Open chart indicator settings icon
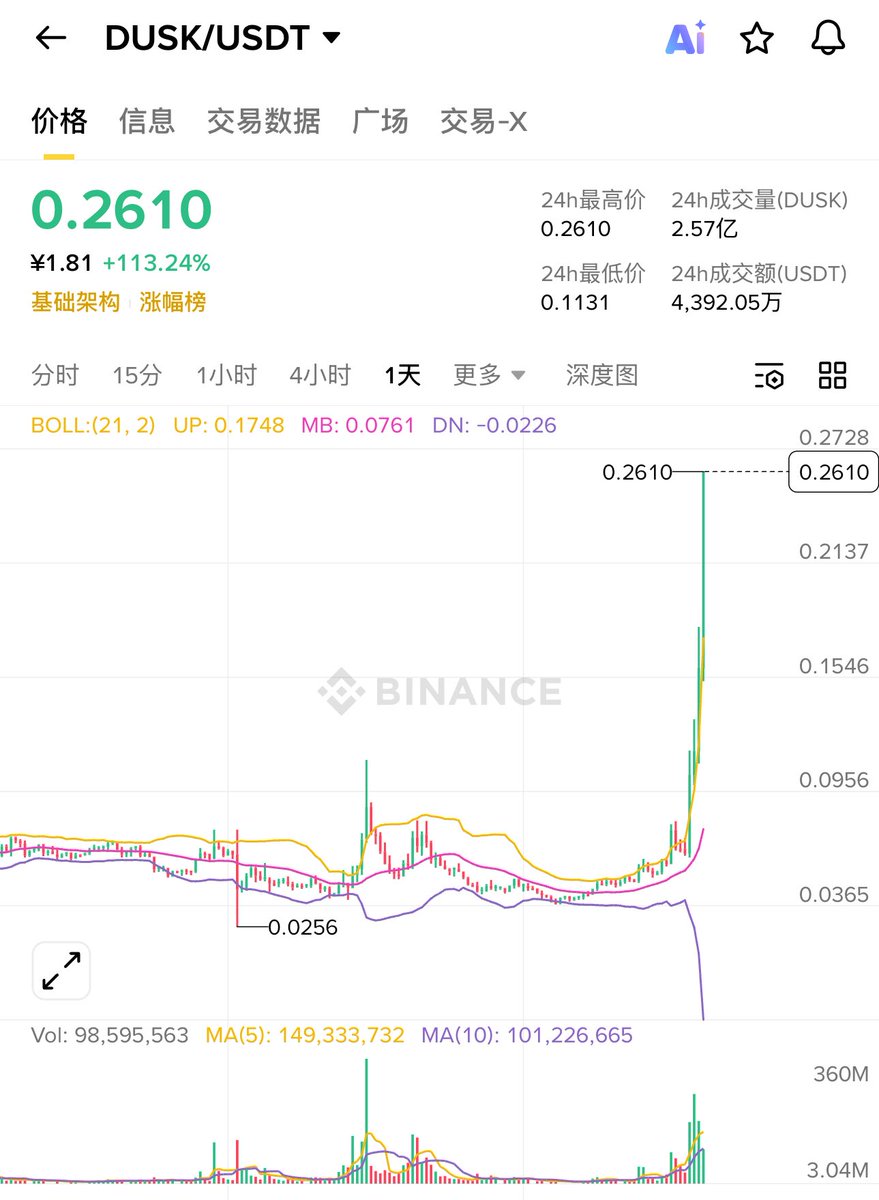The width and height of the screenshot is (879, 1200). pyautogui.click(x=769, y=376)
